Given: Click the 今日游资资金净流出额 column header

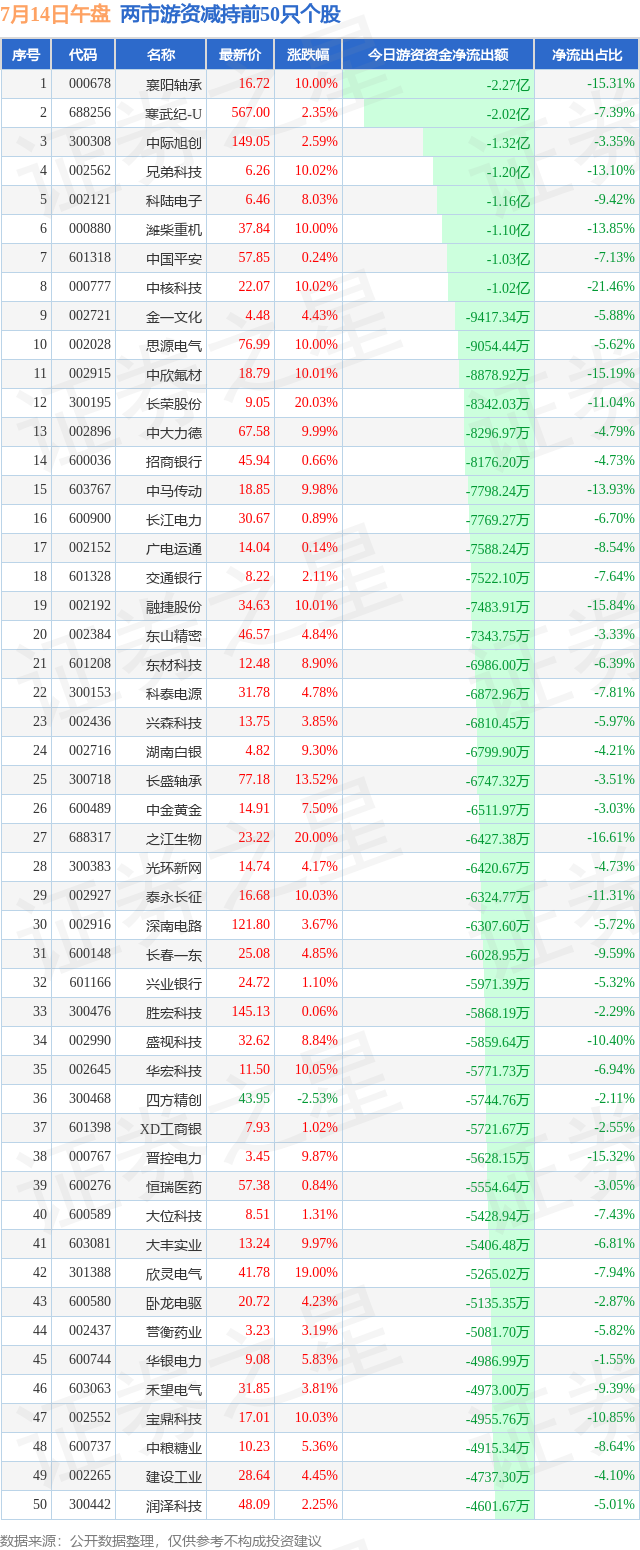Looking at the screenshot, I should [x=438, y=55].
